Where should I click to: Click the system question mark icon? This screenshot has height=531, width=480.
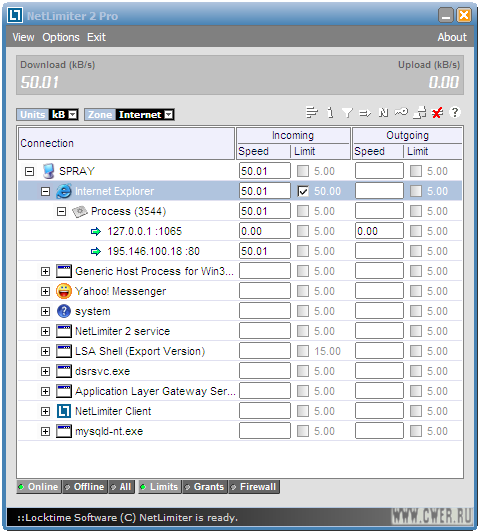pyautogui.click(x=64, y=311)
